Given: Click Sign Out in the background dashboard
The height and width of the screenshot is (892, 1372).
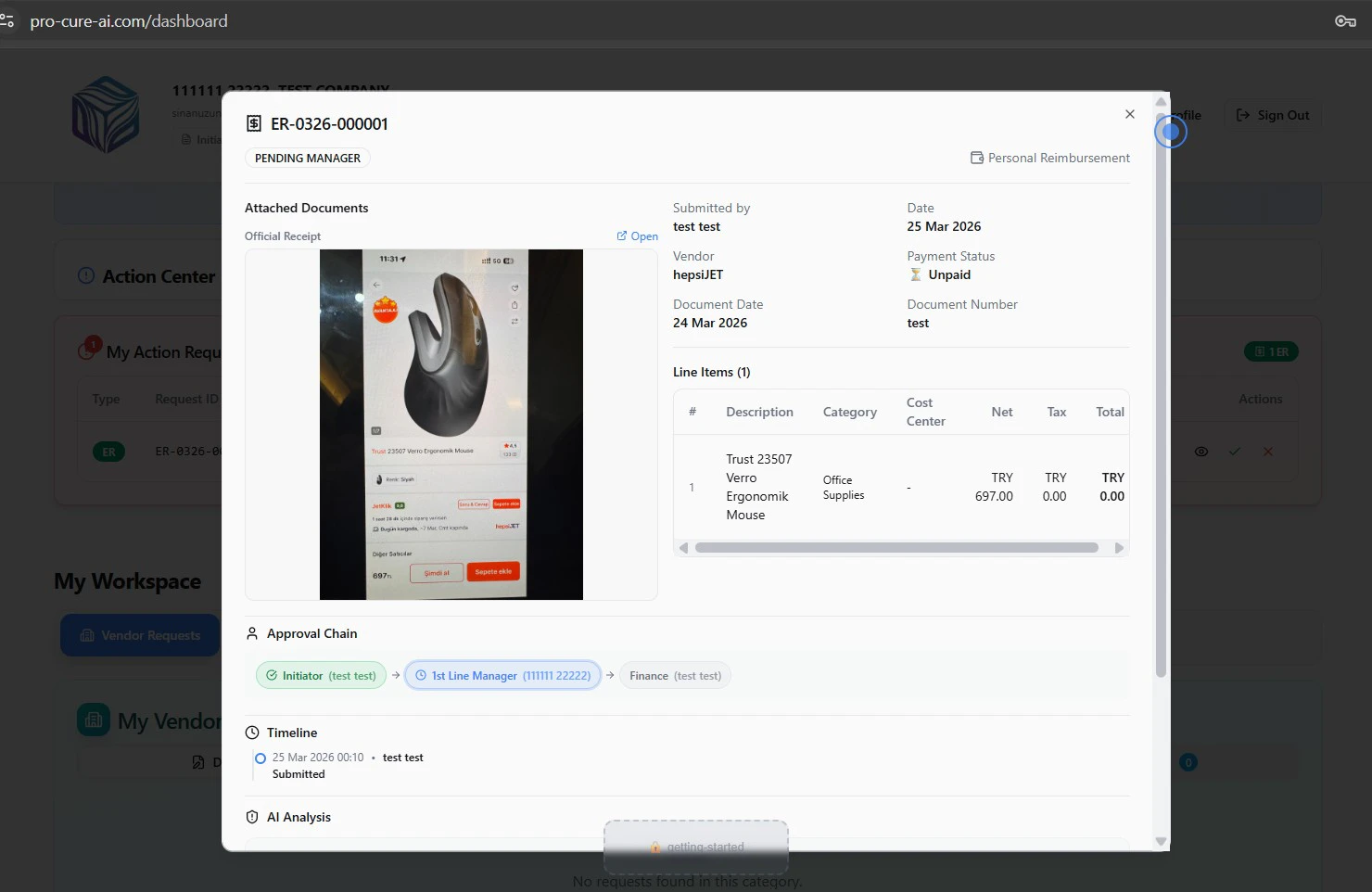Looking at the screenshot, I should (1273, 115).
